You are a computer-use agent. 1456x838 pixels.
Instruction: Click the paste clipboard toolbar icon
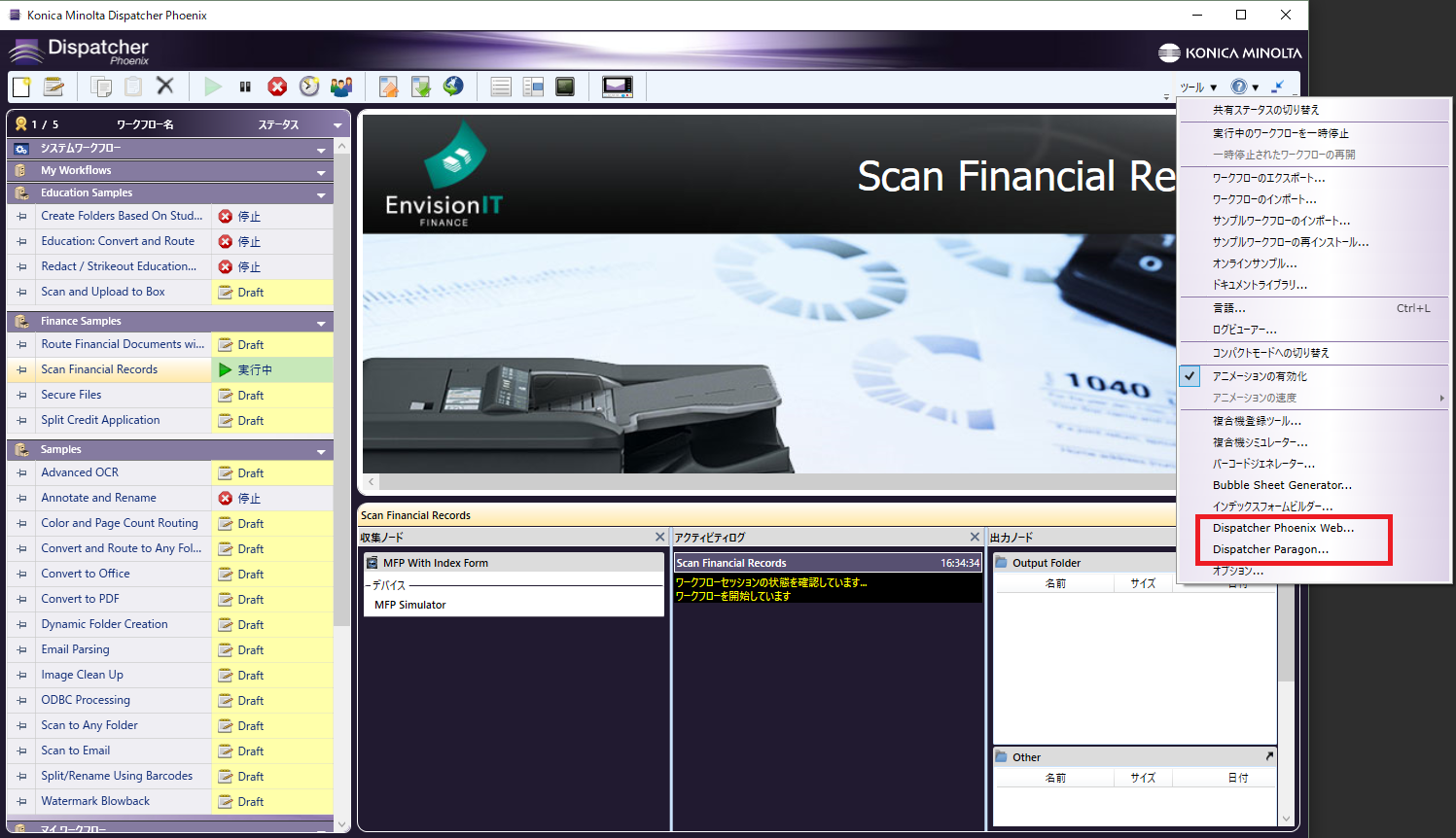tap(133, 87)
